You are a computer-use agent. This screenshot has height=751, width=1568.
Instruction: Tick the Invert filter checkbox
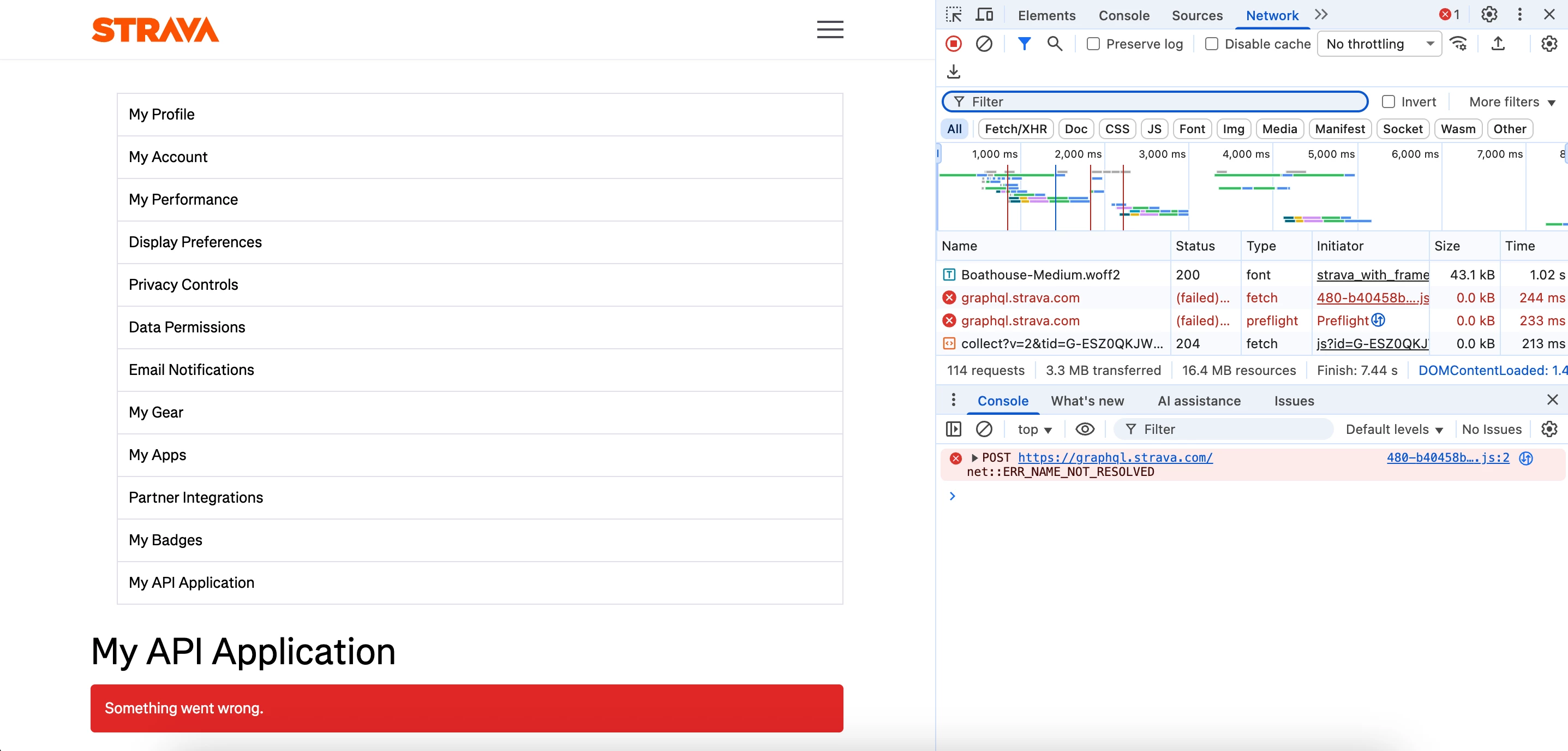tap(1388, 102)
